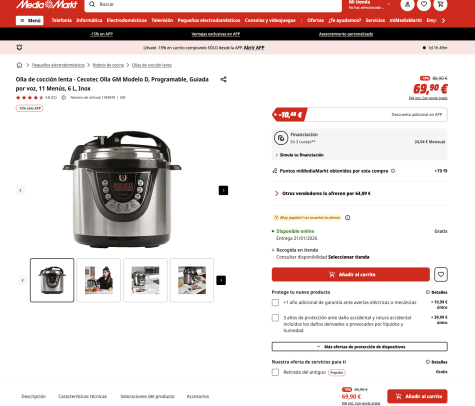Select the woman cooking thumbnail image
The height and width of the screenshot is (406, 475).
pyautogui.click(x=99, y=280)
